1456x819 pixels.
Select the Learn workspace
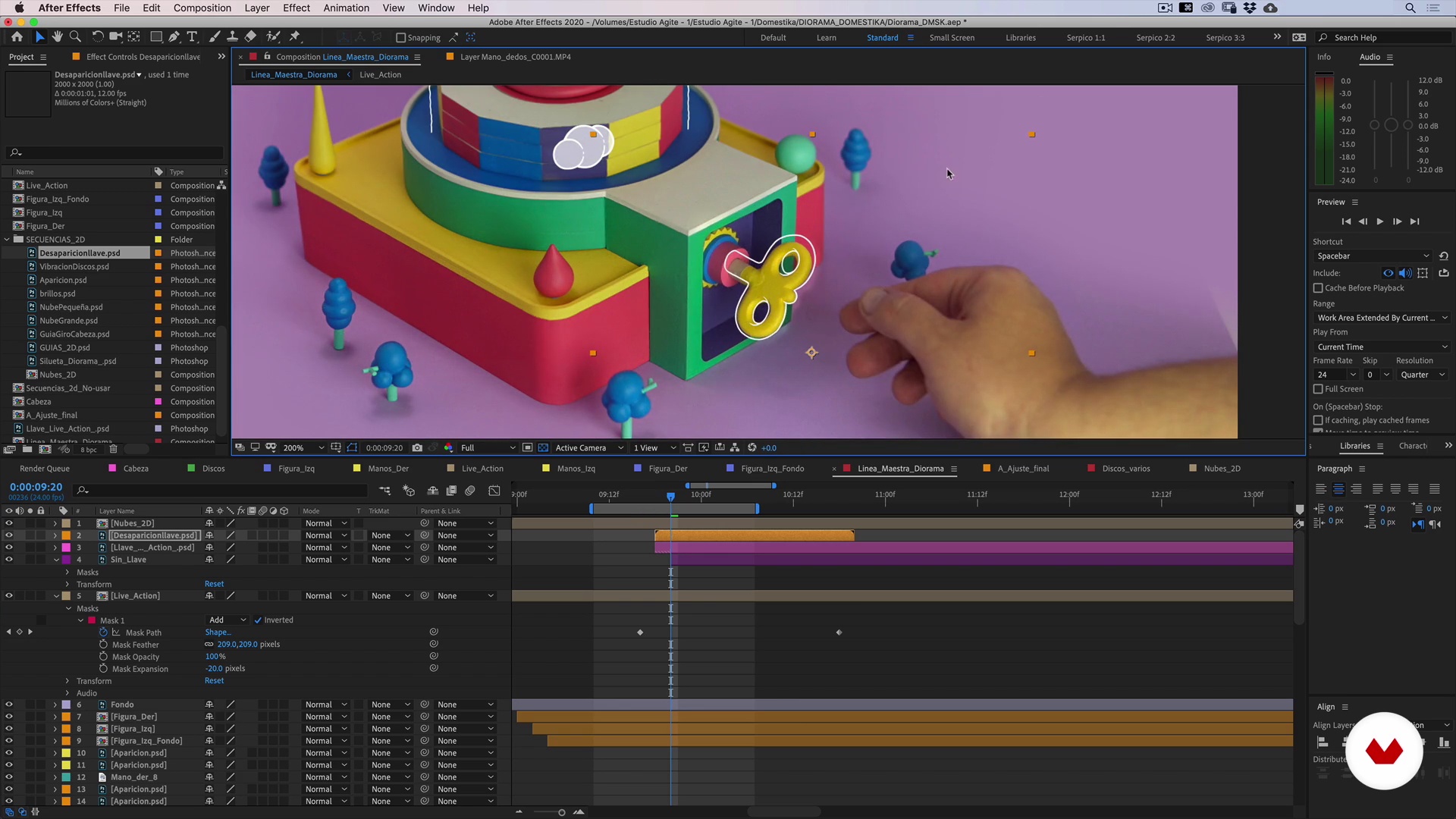[826, 38]
